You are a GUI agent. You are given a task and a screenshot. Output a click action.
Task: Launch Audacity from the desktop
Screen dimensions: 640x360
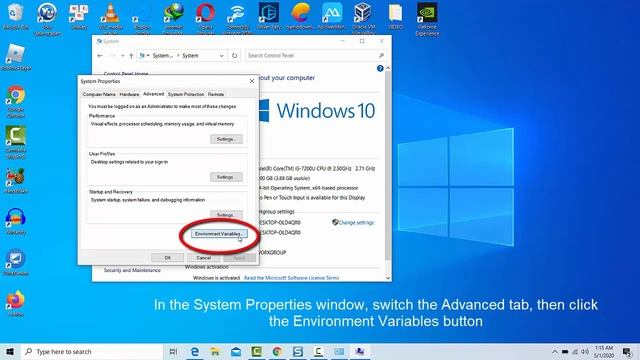click(16, 221)
